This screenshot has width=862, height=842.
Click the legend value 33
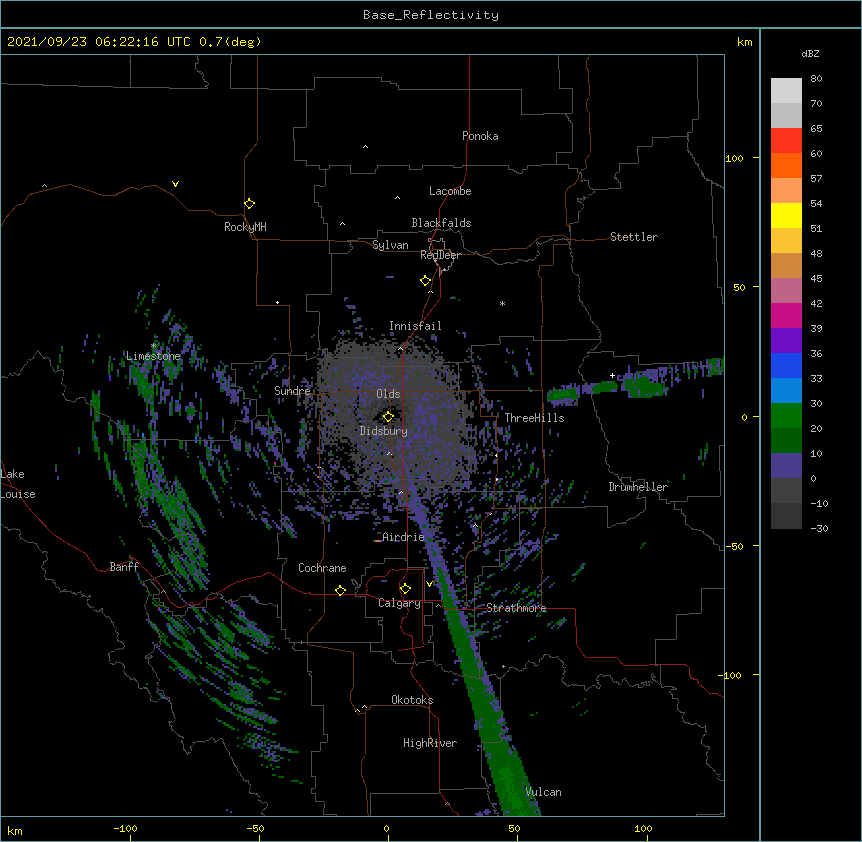point(816,378)
